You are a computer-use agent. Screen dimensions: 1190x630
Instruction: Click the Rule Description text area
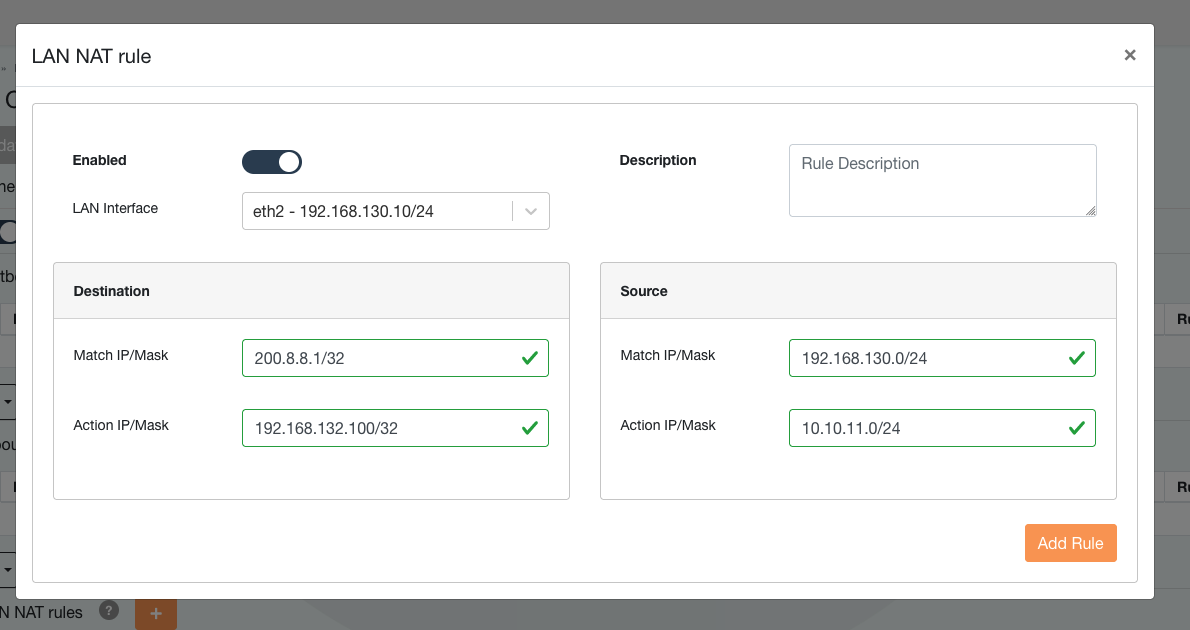click(942, 180)
